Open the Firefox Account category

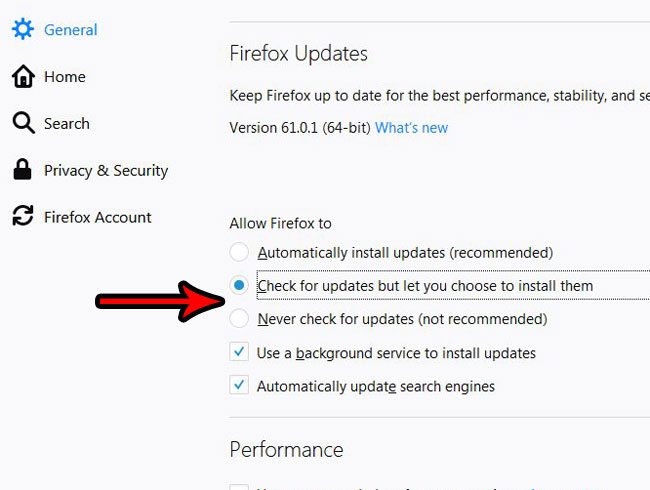97,217
